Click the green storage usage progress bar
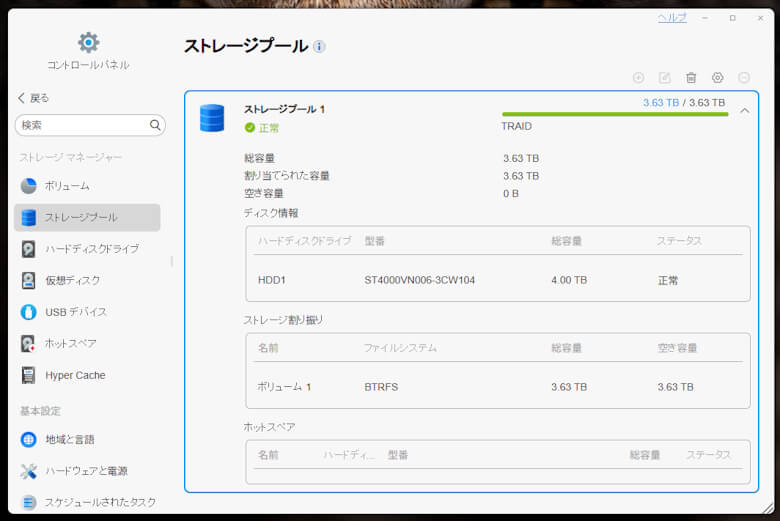 pos(614,114)
